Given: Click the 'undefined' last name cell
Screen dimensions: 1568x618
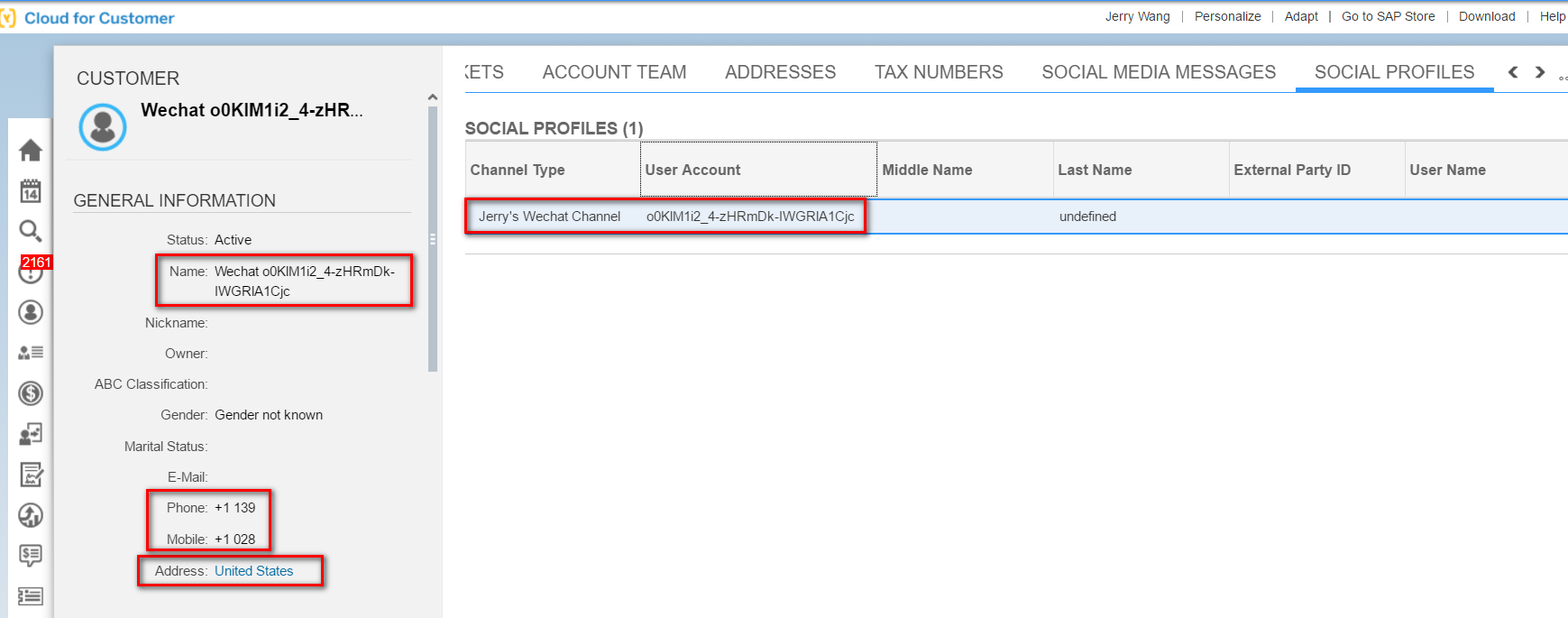Looking at the screenshot, I should pyautogui.click(x=1087, y=217).
